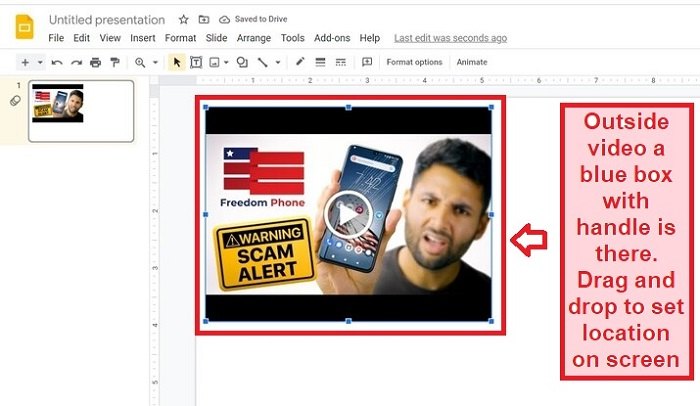Click the Animate button
The width and height of the screenshot is (700, 406).
(472, 62)
